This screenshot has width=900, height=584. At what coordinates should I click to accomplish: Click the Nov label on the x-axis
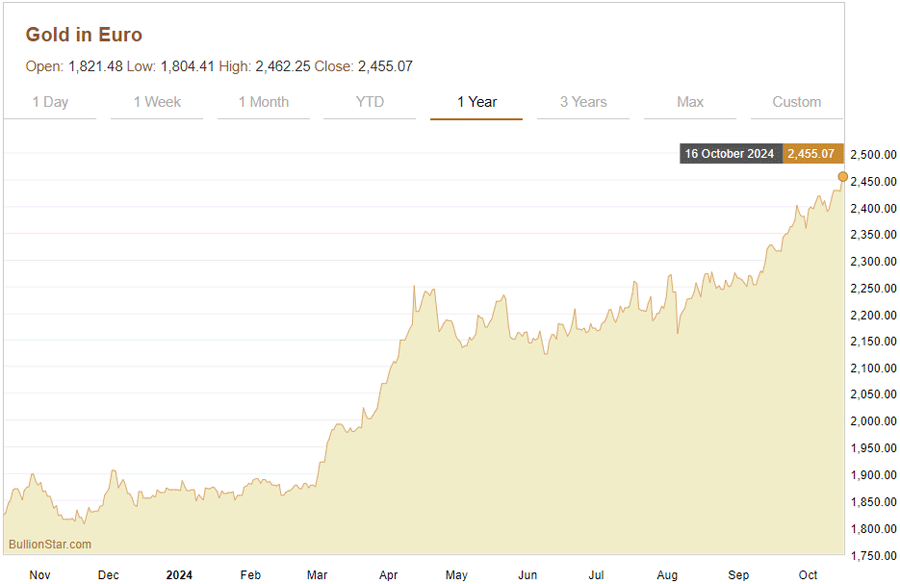[x=40, y=575]
